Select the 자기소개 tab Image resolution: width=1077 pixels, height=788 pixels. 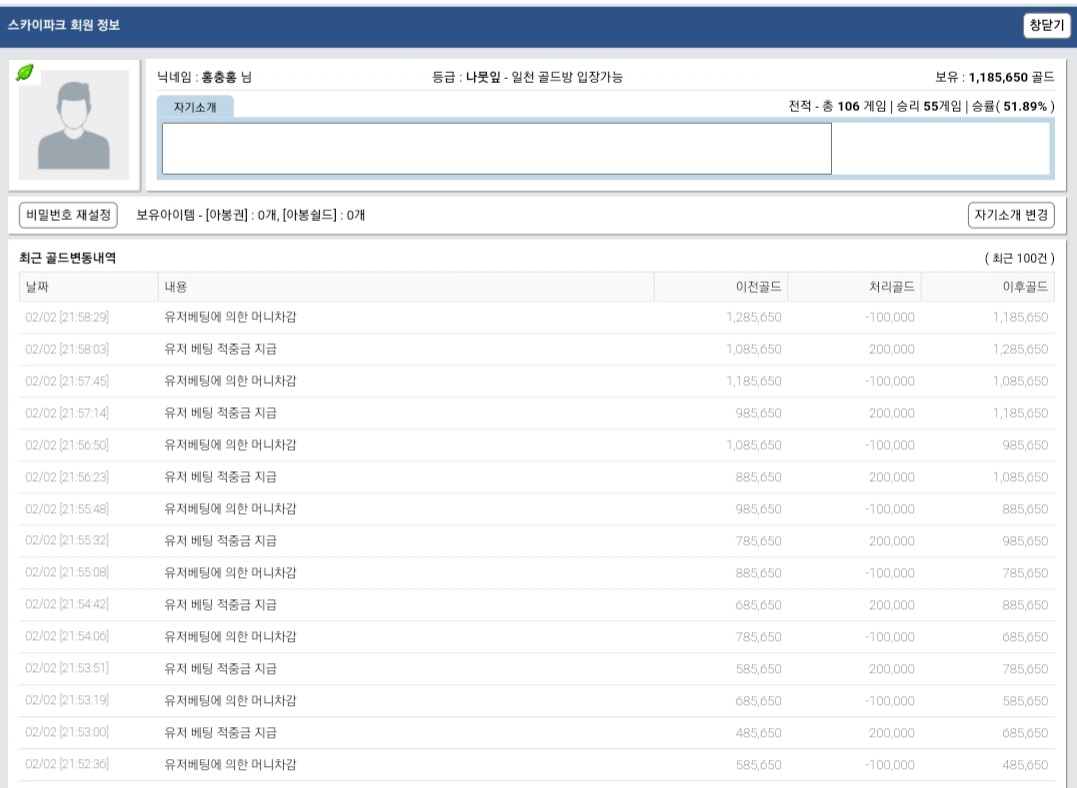click(195, 107)
